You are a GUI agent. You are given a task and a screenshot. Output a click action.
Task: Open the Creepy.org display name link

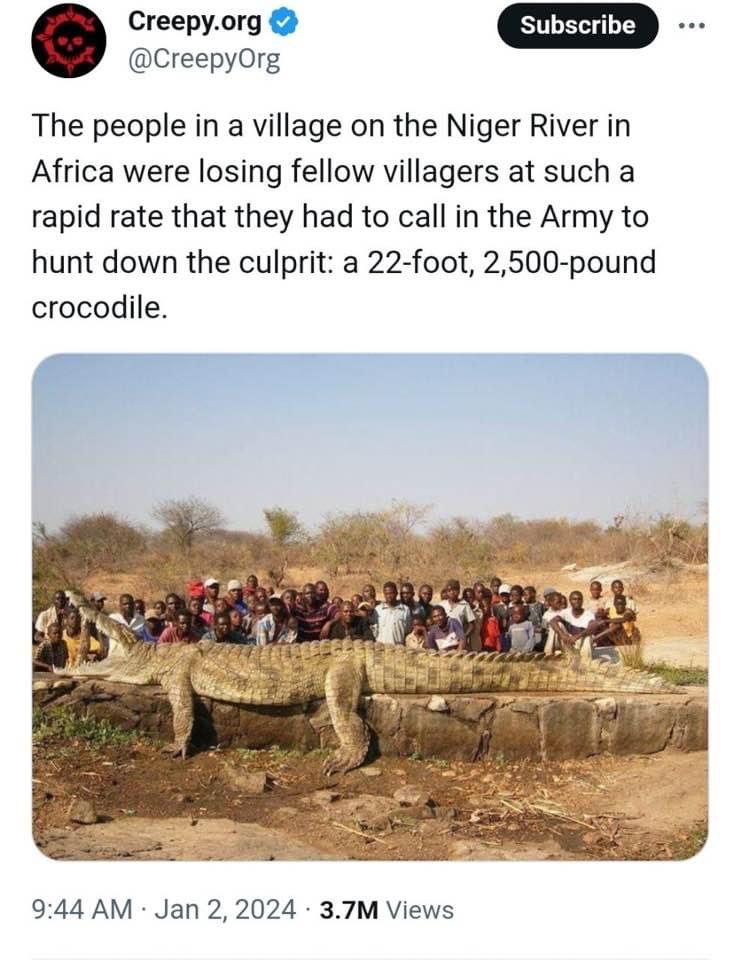195,21
